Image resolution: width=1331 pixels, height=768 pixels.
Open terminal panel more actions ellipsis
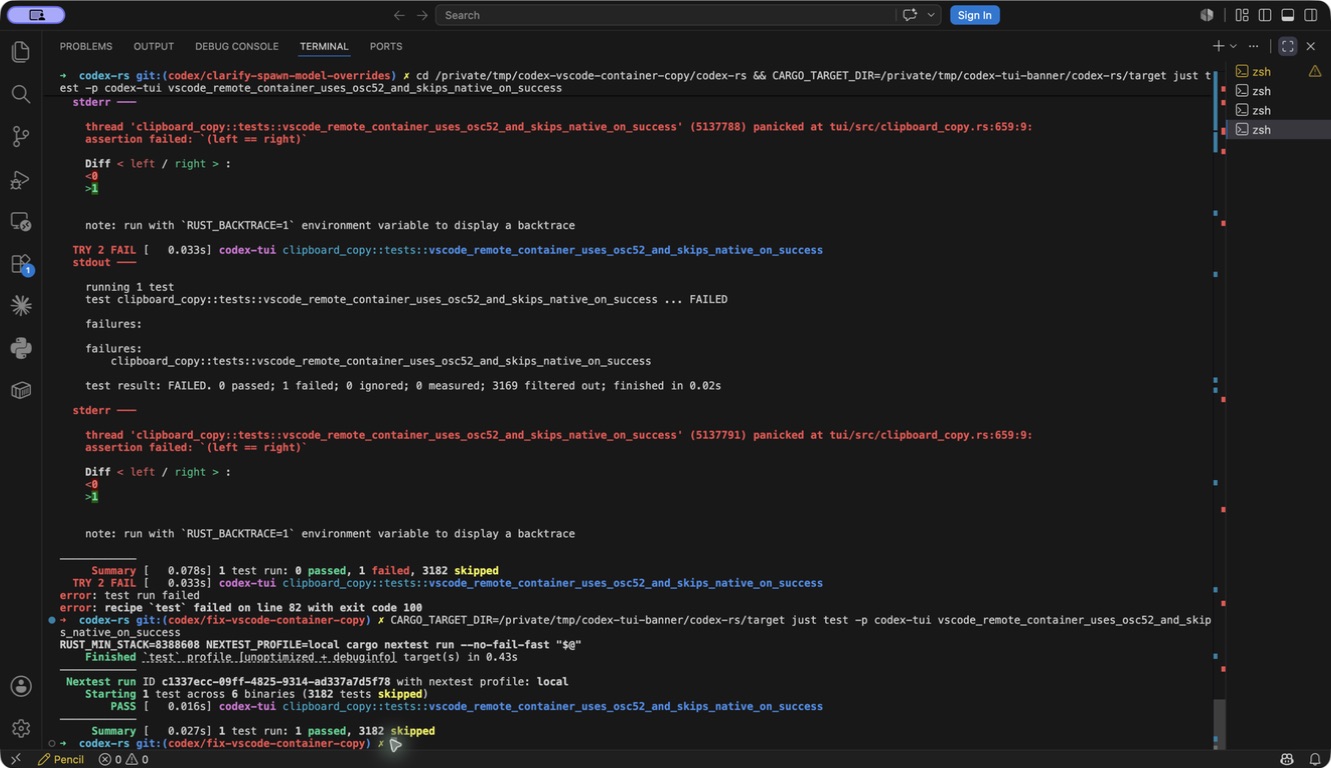1253,46
